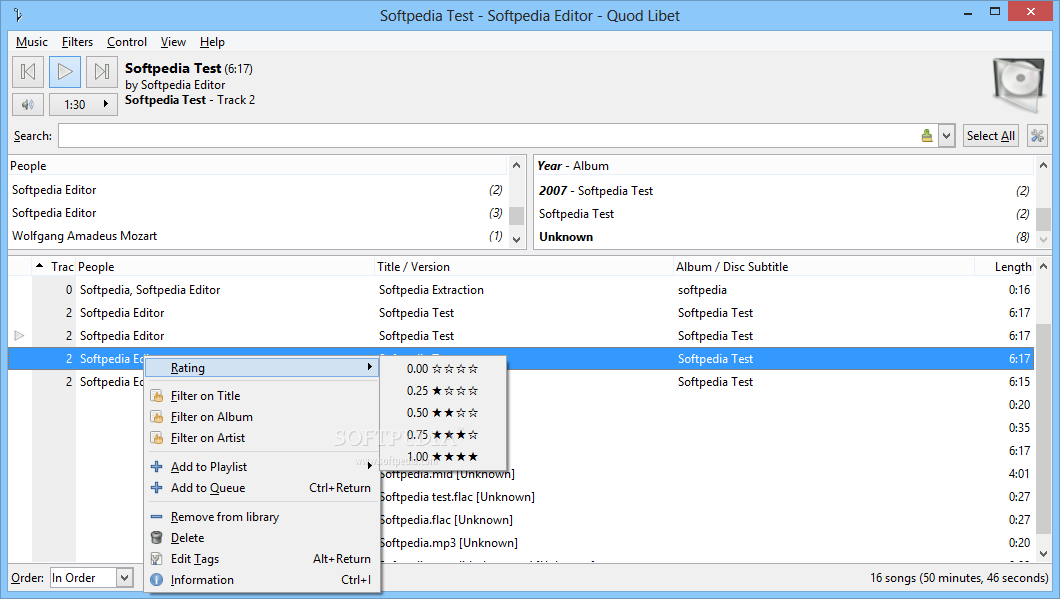Sort by the Length column header
Screen dimensions: 1060x599
click(x=1005, y=267)
